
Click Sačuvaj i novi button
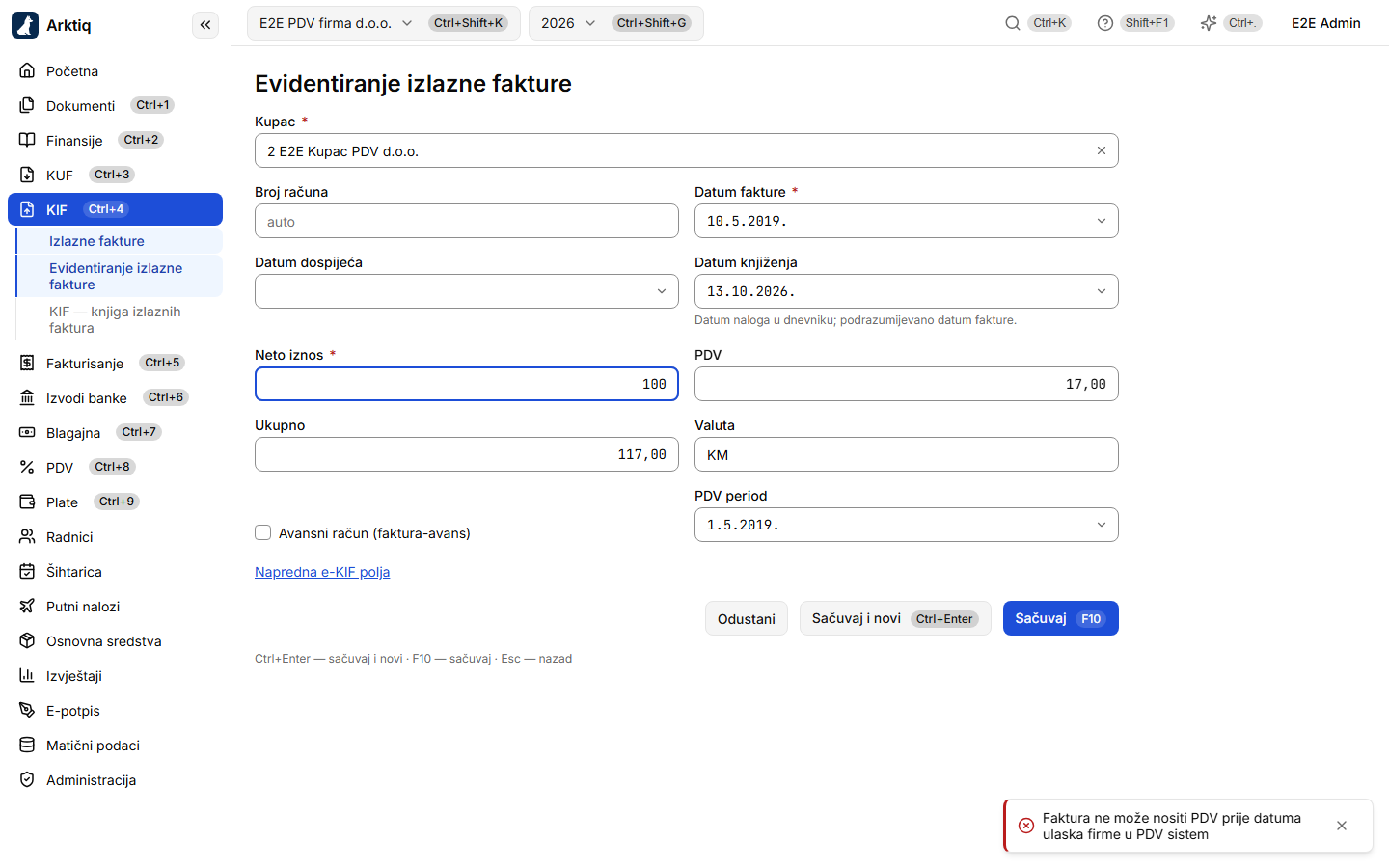[x=895, y=618]
